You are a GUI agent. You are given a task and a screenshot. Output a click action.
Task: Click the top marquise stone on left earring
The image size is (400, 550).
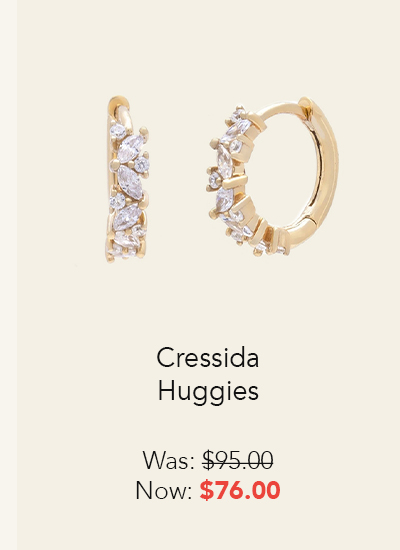(x=130, y=148)
